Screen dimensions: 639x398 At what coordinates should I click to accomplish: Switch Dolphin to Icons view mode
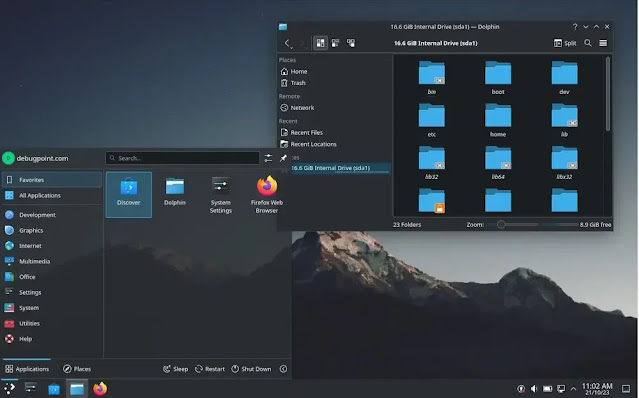(x=320, y=43)
